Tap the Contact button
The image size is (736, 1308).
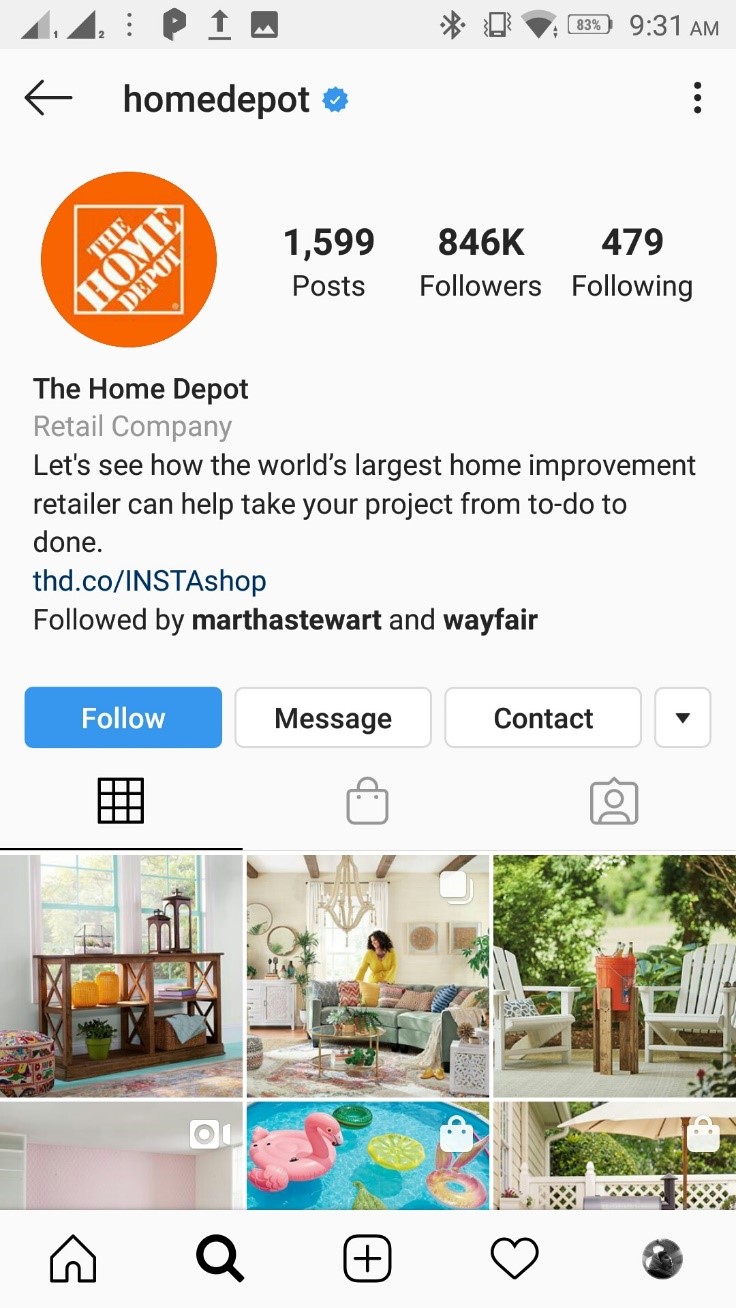tap(543, 717)
